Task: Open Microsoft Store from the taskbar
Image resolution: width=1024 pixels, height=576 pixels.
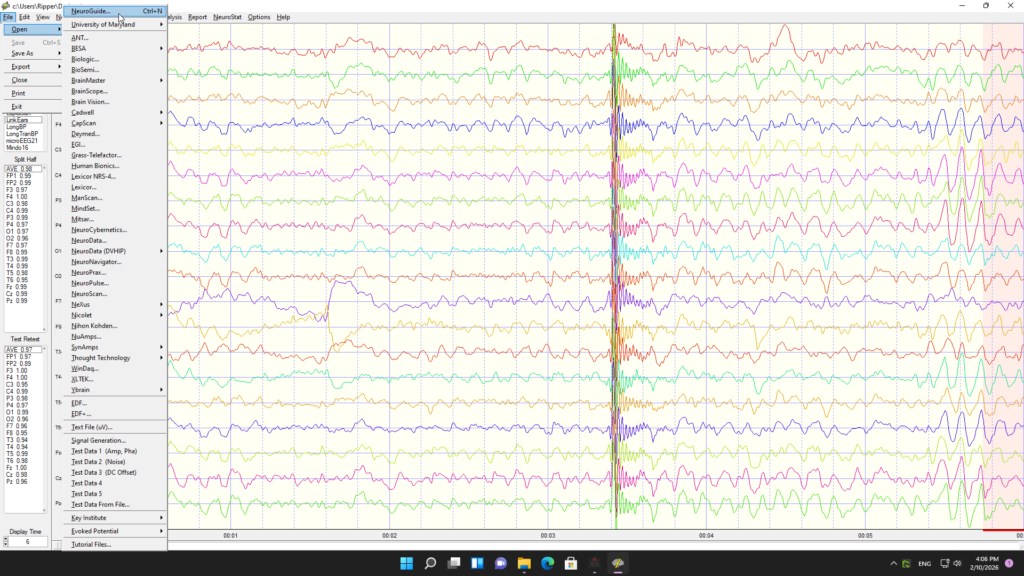Action: pos(571,563)
